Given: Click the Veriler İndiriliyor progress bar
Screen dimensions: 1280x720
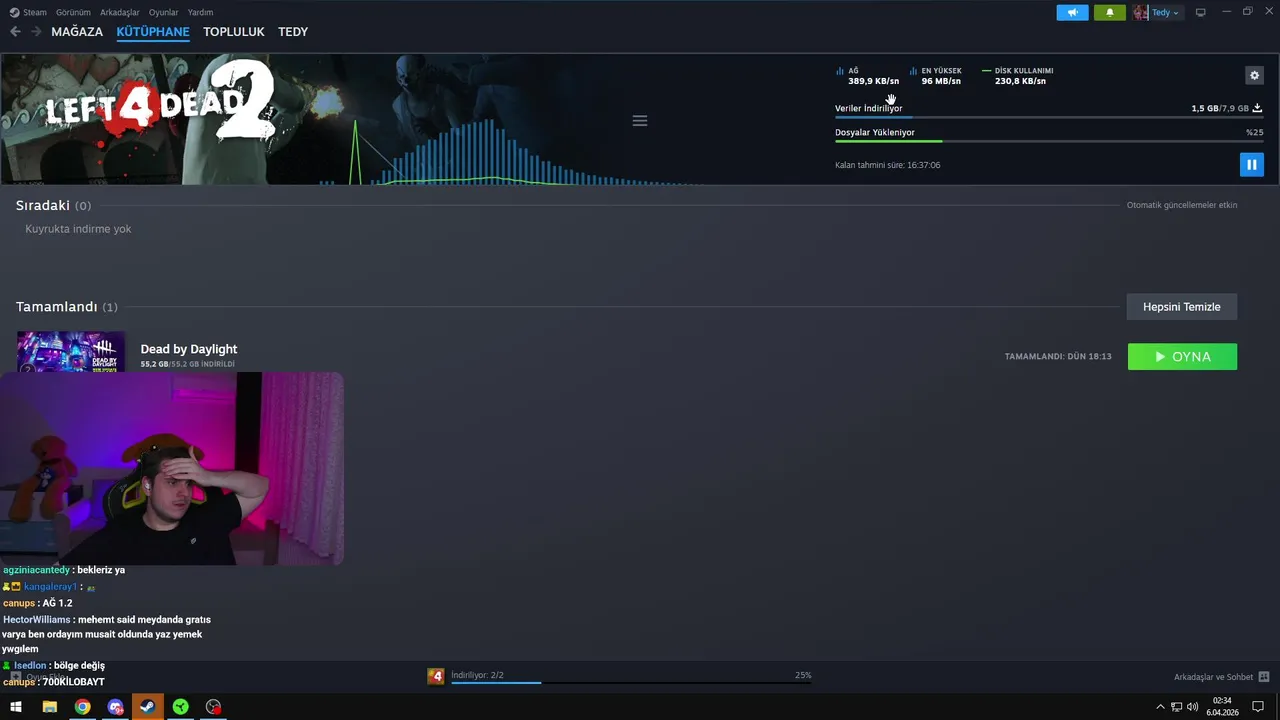Looking at the screenshot, I should tap(1049, 117).
